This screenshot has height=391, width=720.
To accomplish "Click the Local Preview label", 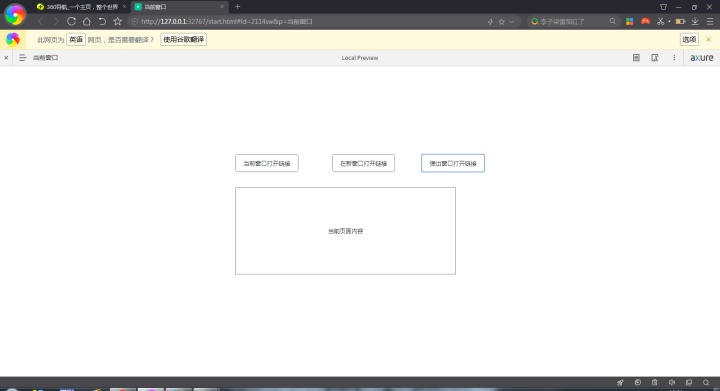I will (360, 58).
